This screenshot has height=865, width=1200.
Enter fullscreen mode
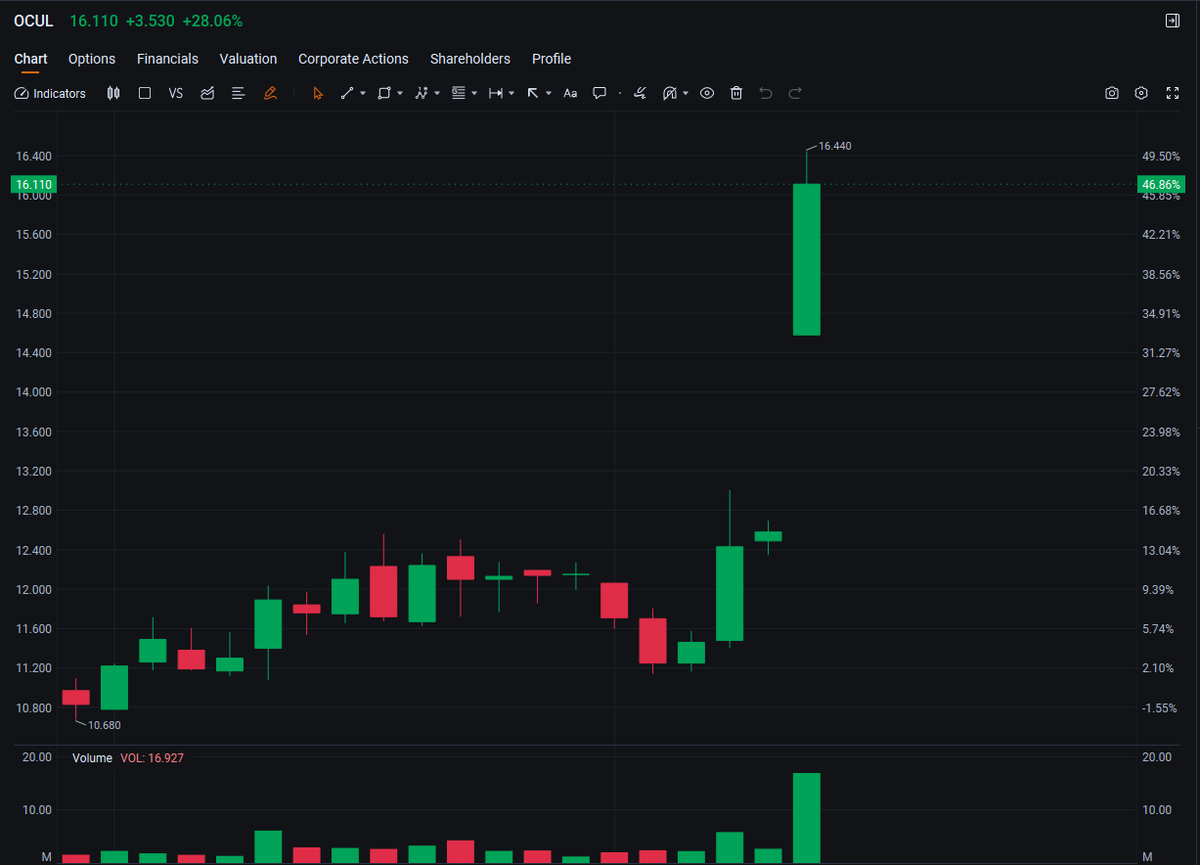point(1173,93)
